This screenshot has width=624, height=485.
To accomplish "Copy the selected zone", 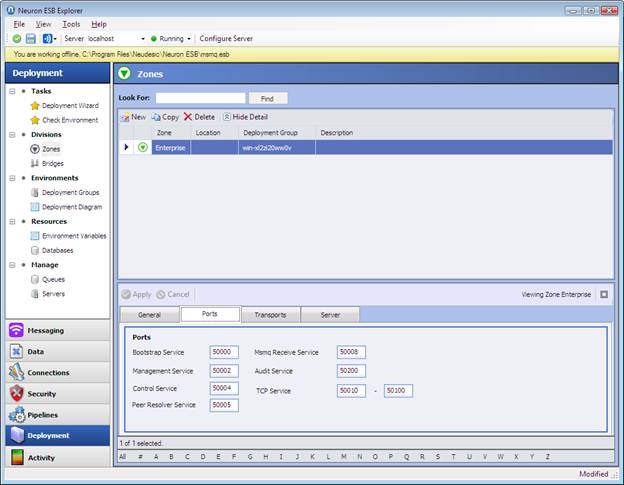I will (166, 117).
